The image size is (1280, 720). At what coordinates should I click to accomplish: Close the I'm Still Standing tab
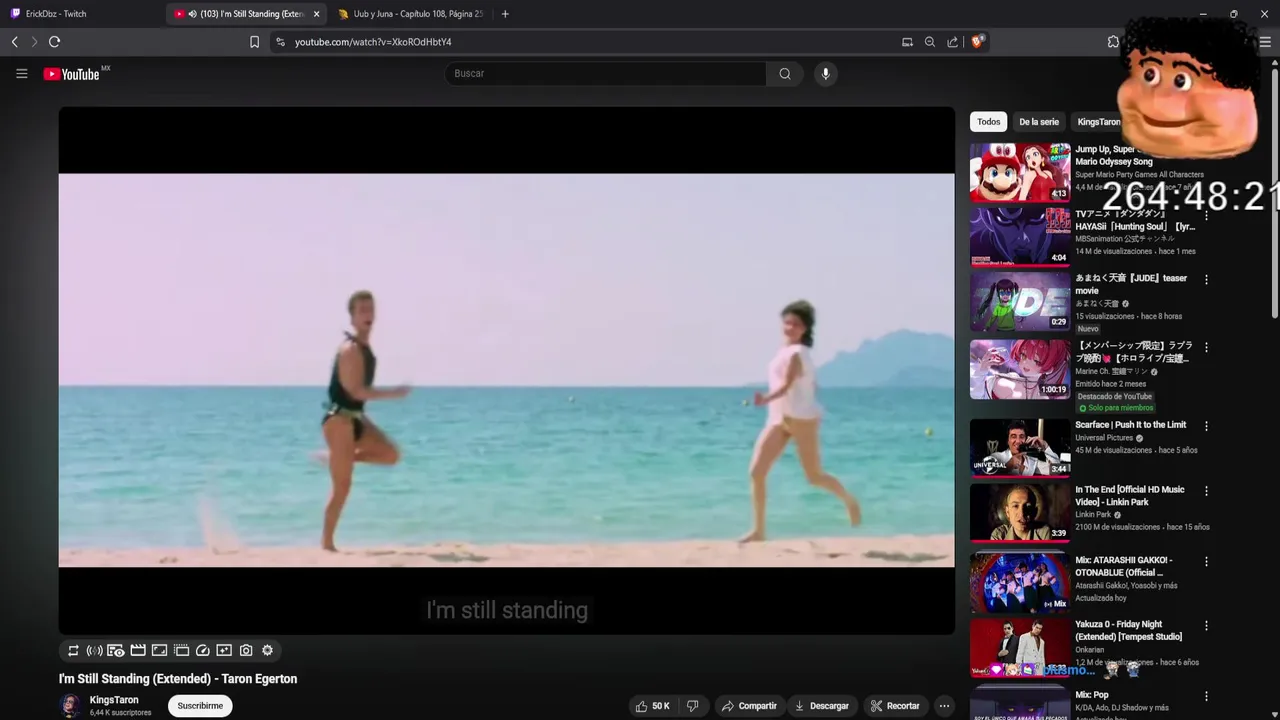316,14
